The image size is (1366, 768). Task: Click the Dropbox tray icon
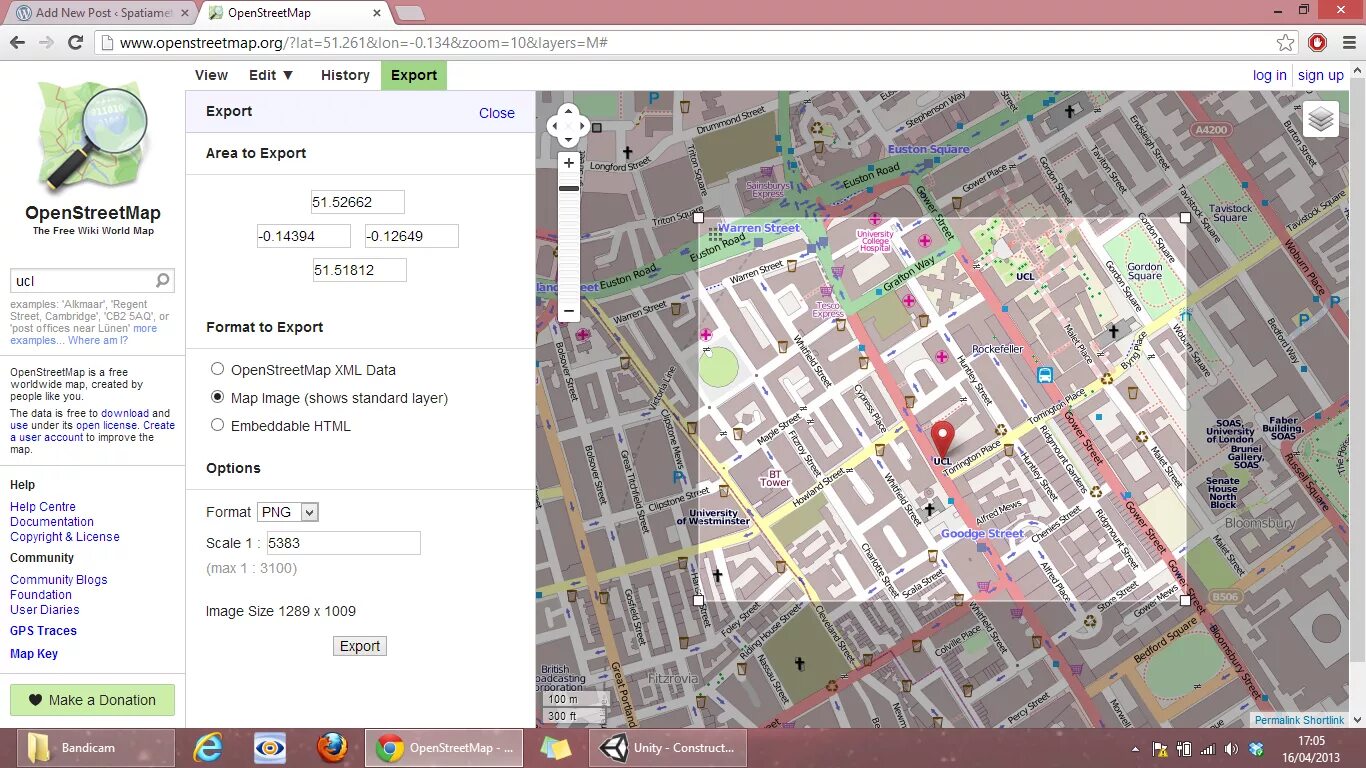click(x=1256, y=749)
